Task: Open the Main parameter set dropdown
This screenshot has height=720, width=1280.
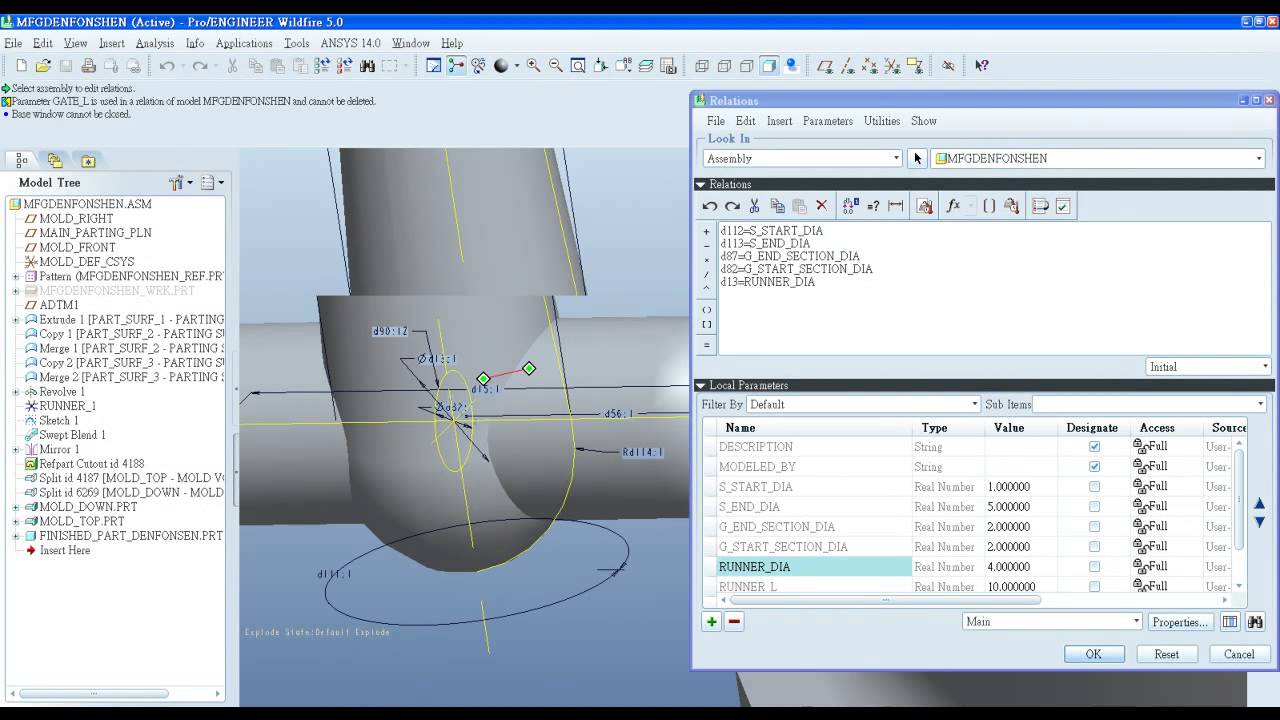Action: (x=1052, y=621)
